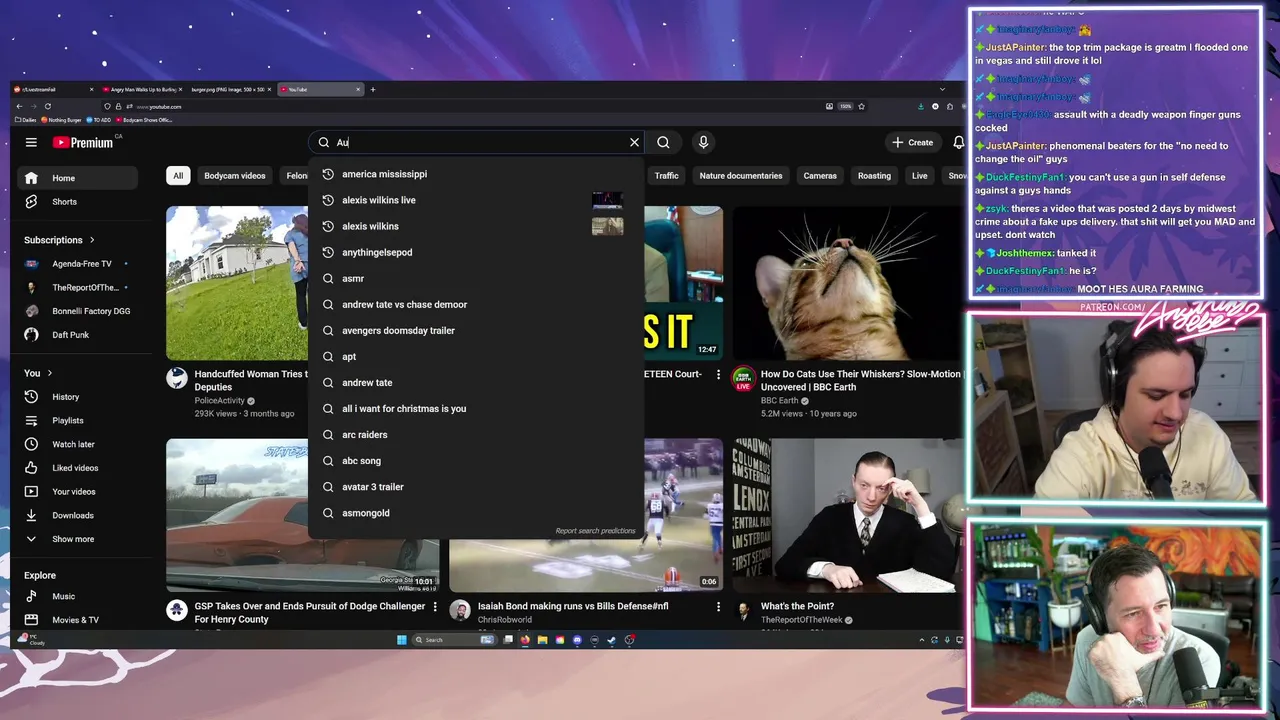Open Liked videos in the sidebar
The width and height of the screenshot is (1280, 720).
click(x=78, y=468)
